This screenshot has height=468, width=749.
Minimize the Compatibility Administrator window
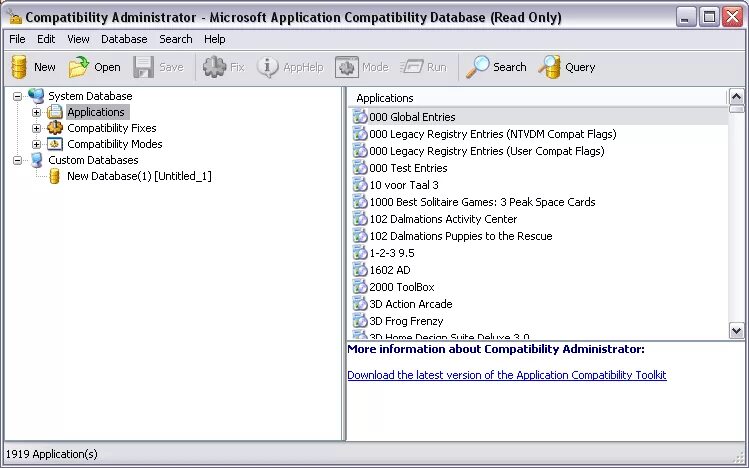(686, 17)
